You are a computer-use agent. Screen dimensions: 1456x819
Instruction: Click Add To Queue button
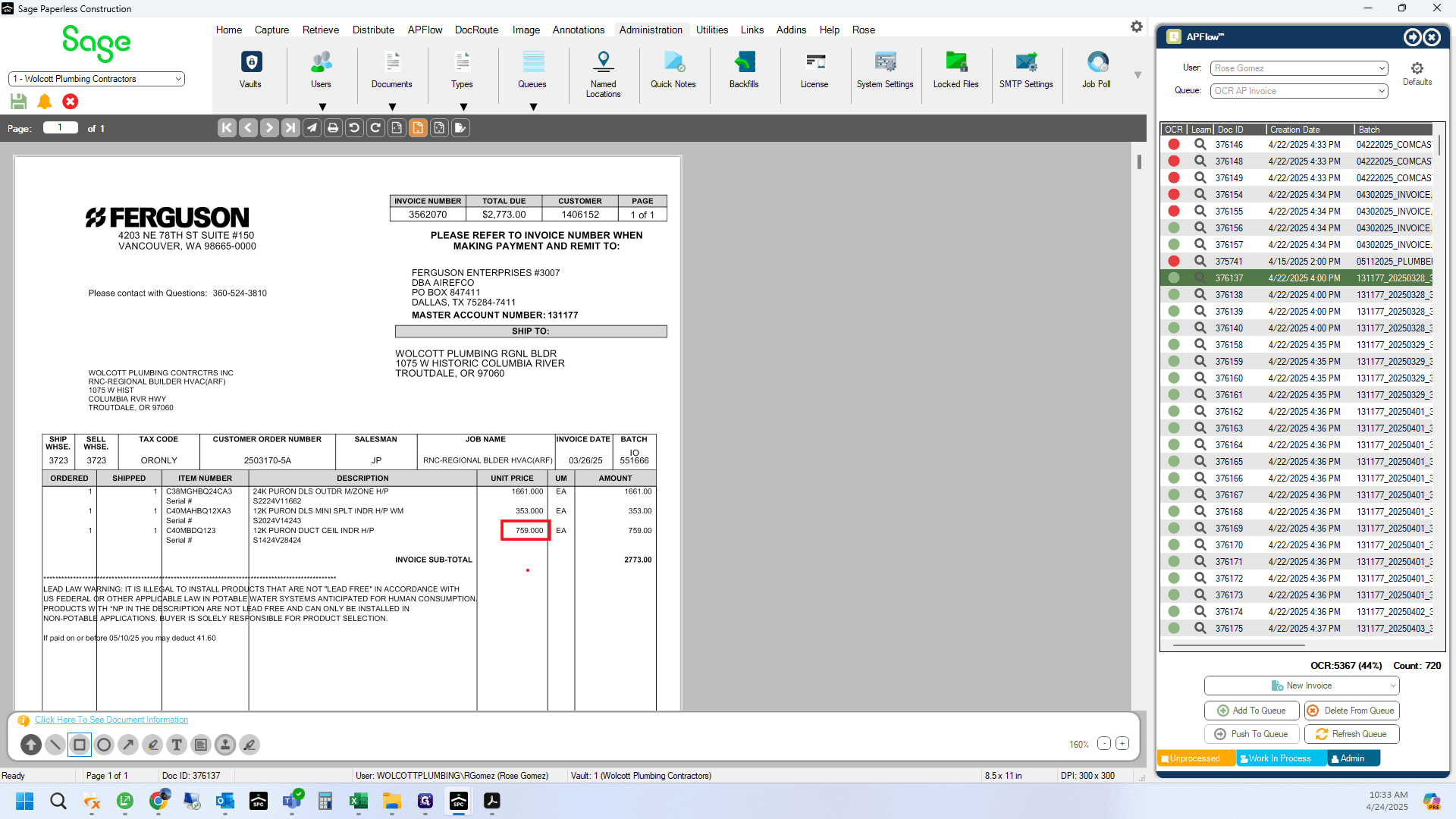[x=1251, y=711]
